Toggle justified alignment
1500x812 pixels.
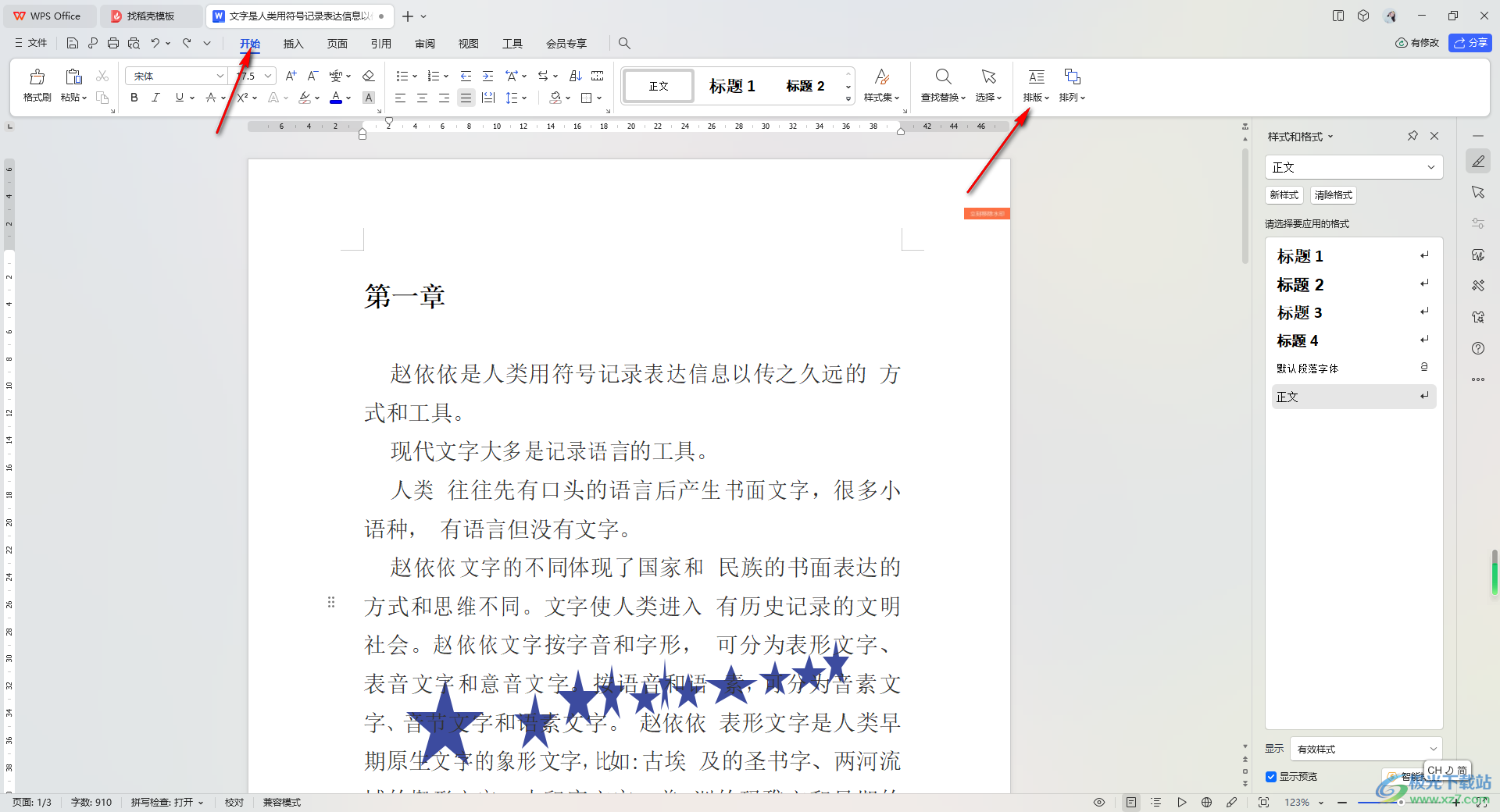(x=466, y=98)
